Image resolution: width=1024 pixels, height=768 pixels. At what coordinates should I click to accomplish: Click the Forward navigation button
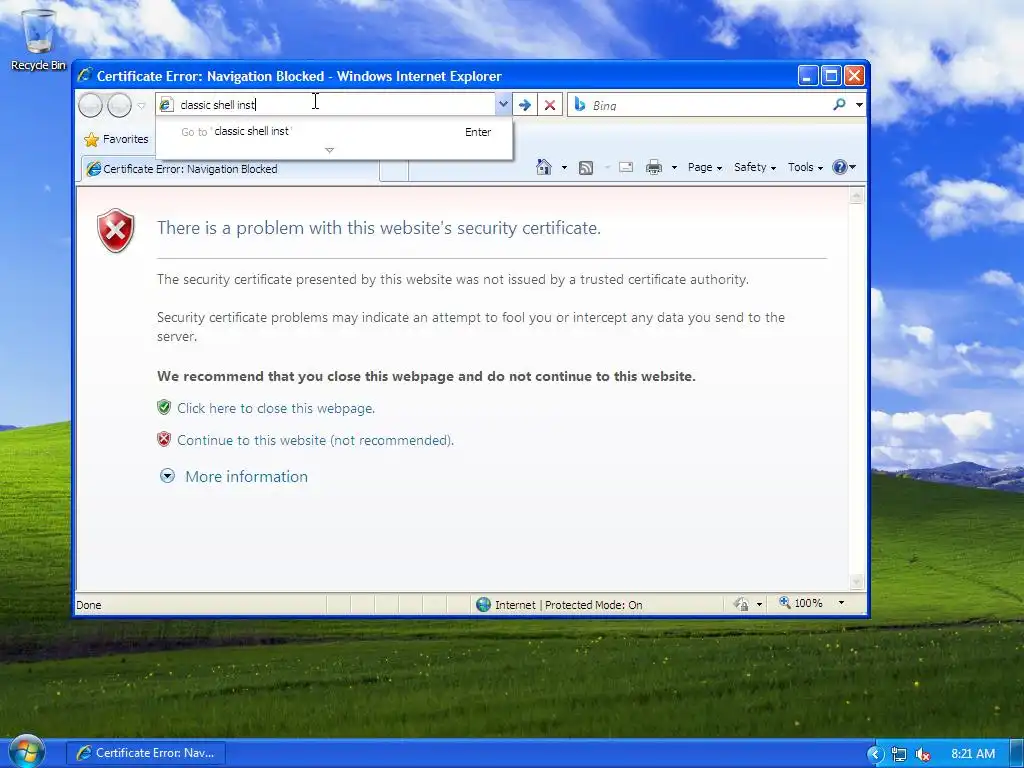pos(120,105)
